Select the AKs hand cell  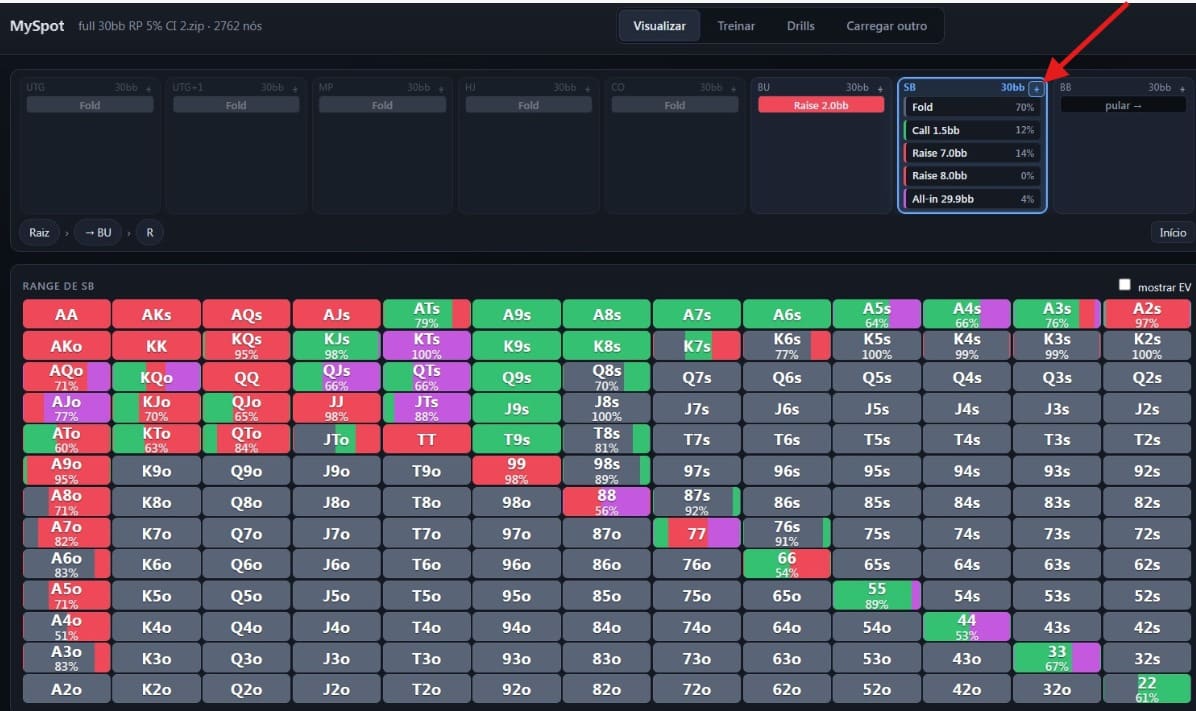pos(156,314)
